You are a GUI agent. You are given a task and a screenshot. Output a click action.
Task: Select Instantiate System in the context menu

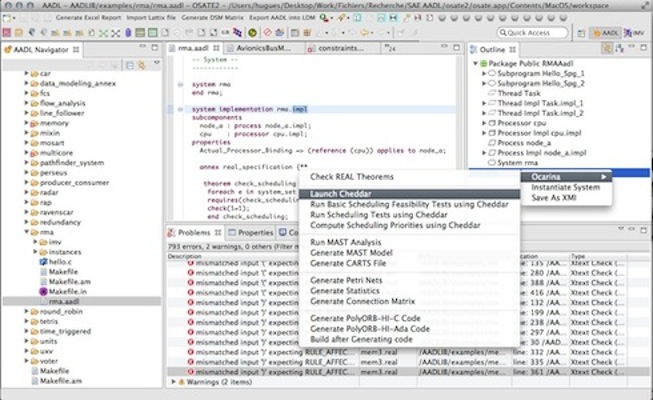pos(566,188)
